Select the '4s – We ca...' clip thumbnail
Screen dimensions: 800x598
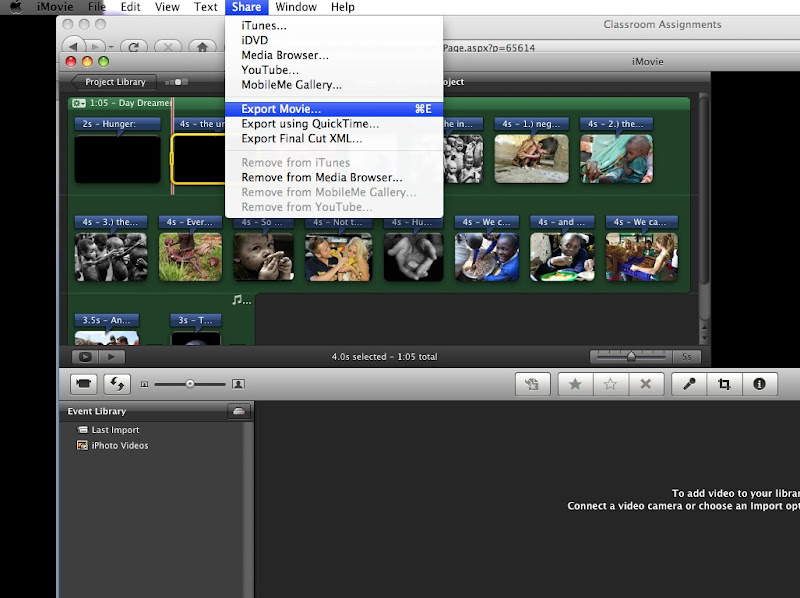(x=642, y=257)
